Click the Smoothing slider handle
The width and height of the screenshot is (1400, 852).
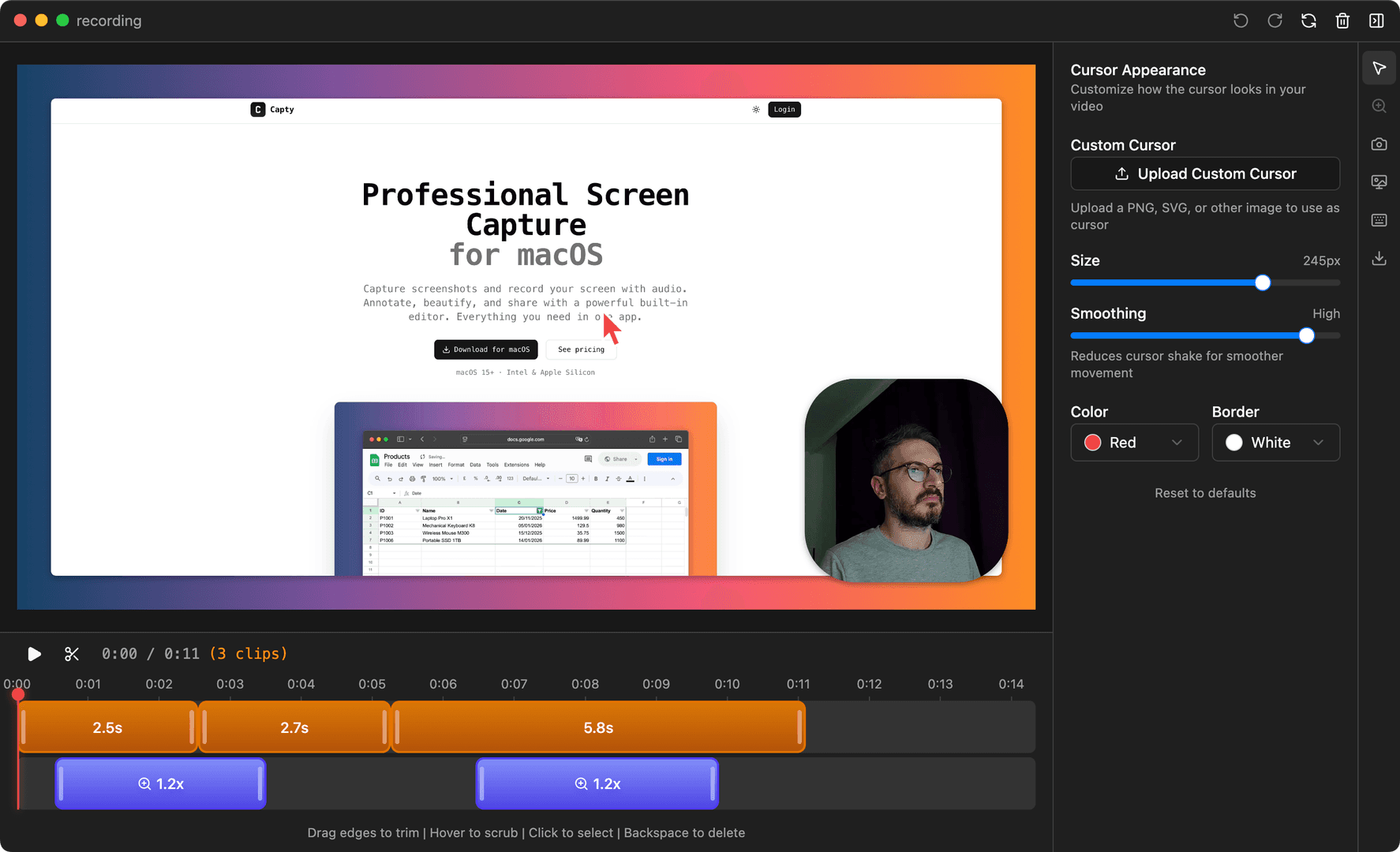(1306, 336)
